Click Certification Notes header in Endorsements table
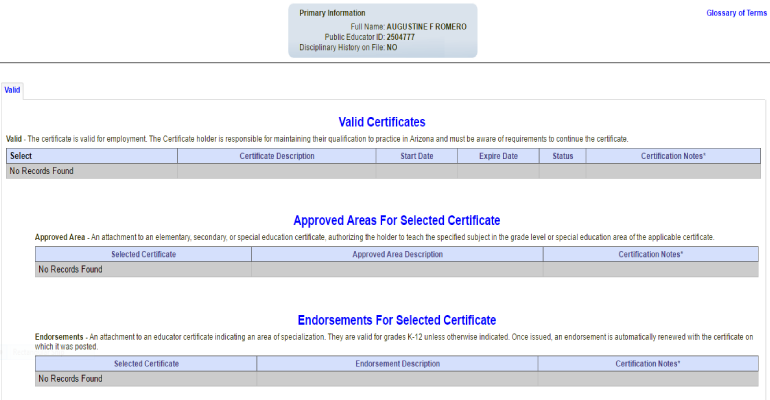 pyautogui.click(x=648, y=363)
